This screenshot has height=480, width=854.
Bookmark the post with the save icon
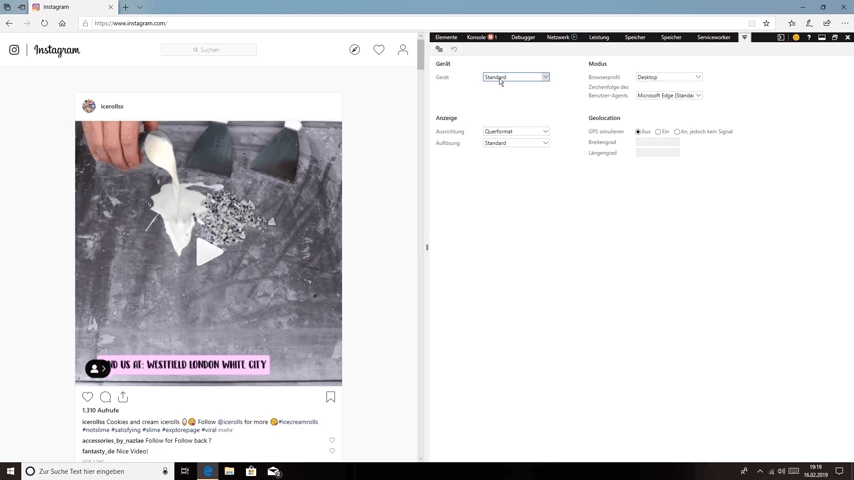[x=330, y=397]
